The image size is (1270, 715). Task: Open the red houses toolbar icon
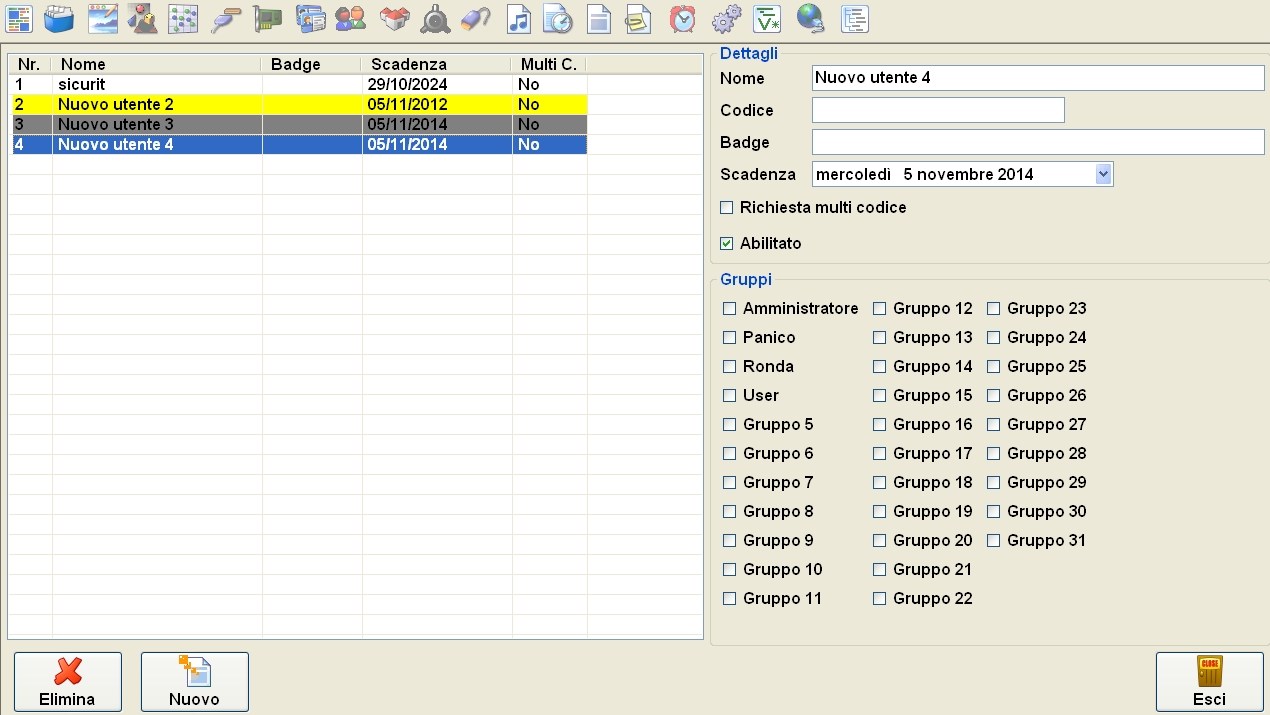click(x=394, y=18)
